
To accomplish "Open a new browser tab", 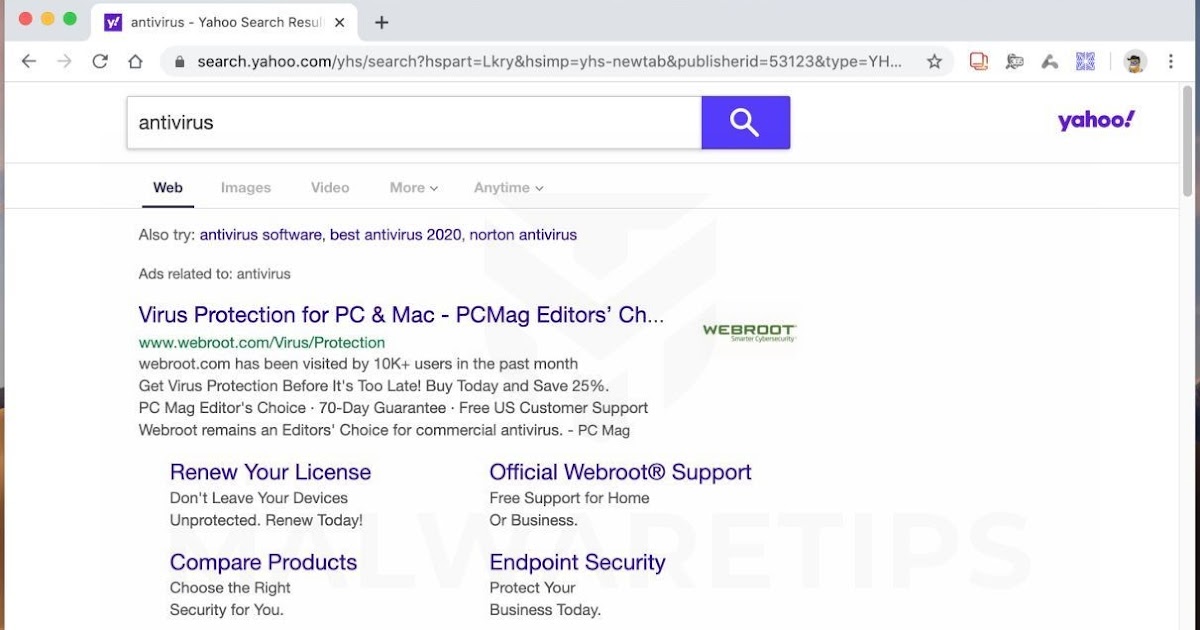I will coord(381,22).
